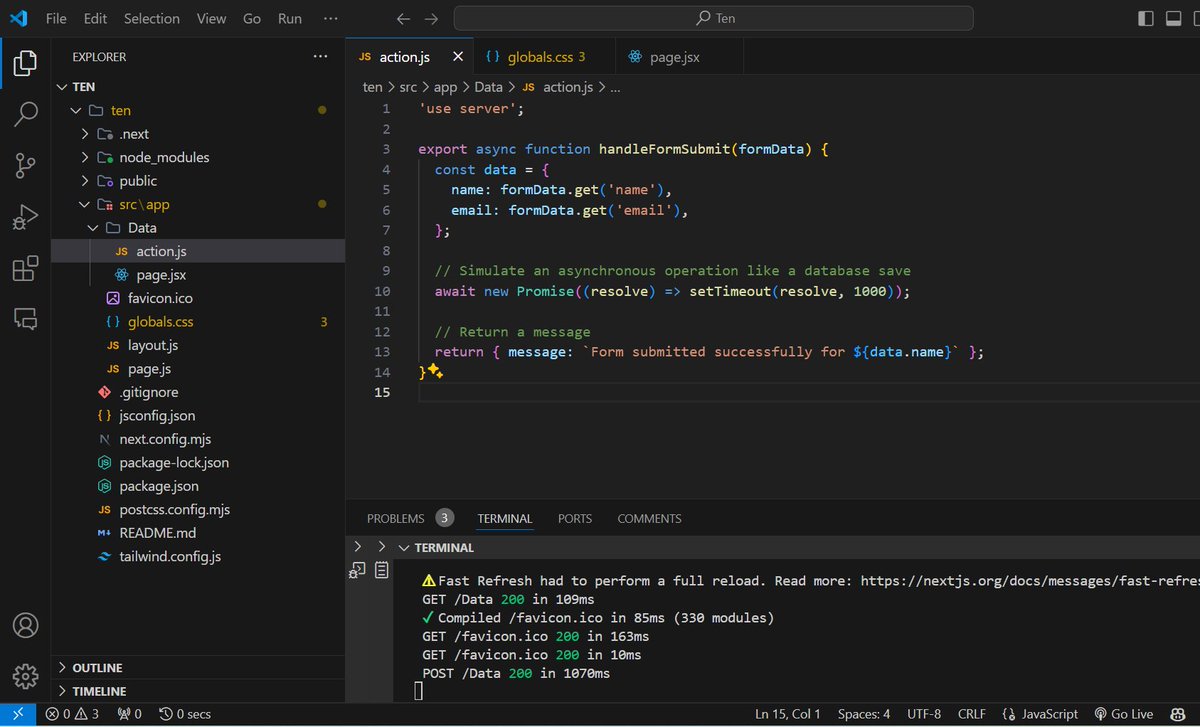Screen dimensions: 1200x727
Task: Open the Extensions view
Action: coord(25,268)
